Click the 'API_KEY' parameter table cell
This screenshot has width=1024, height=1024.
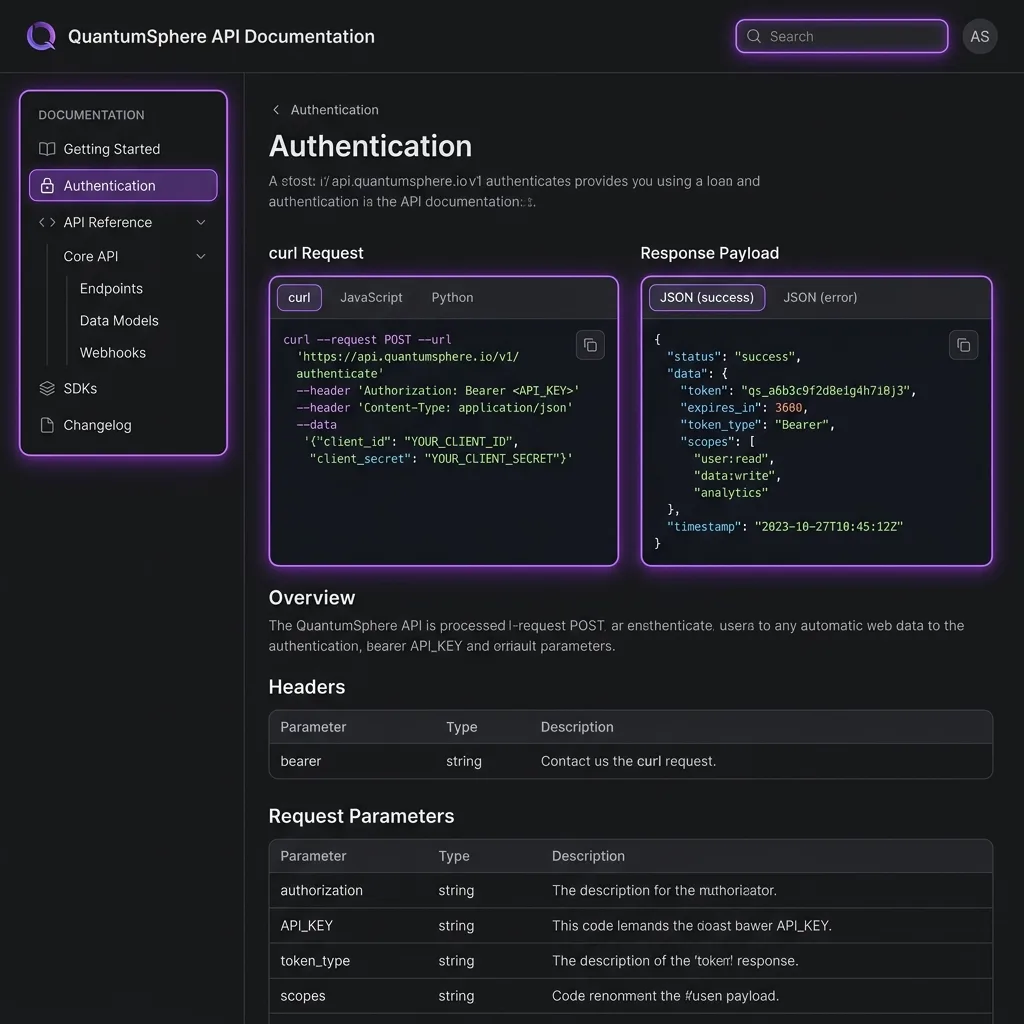click(306, 925)
